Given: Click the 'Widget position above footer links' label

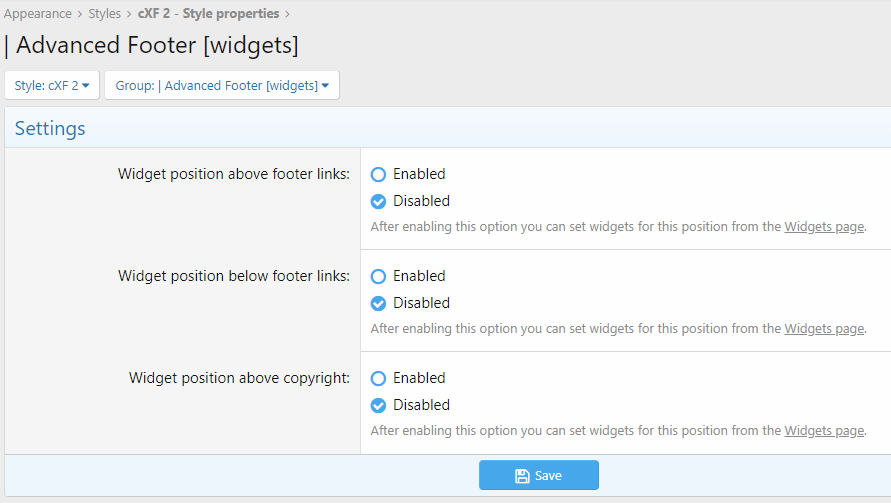Looking at the screenshot, I should point(234,174).
